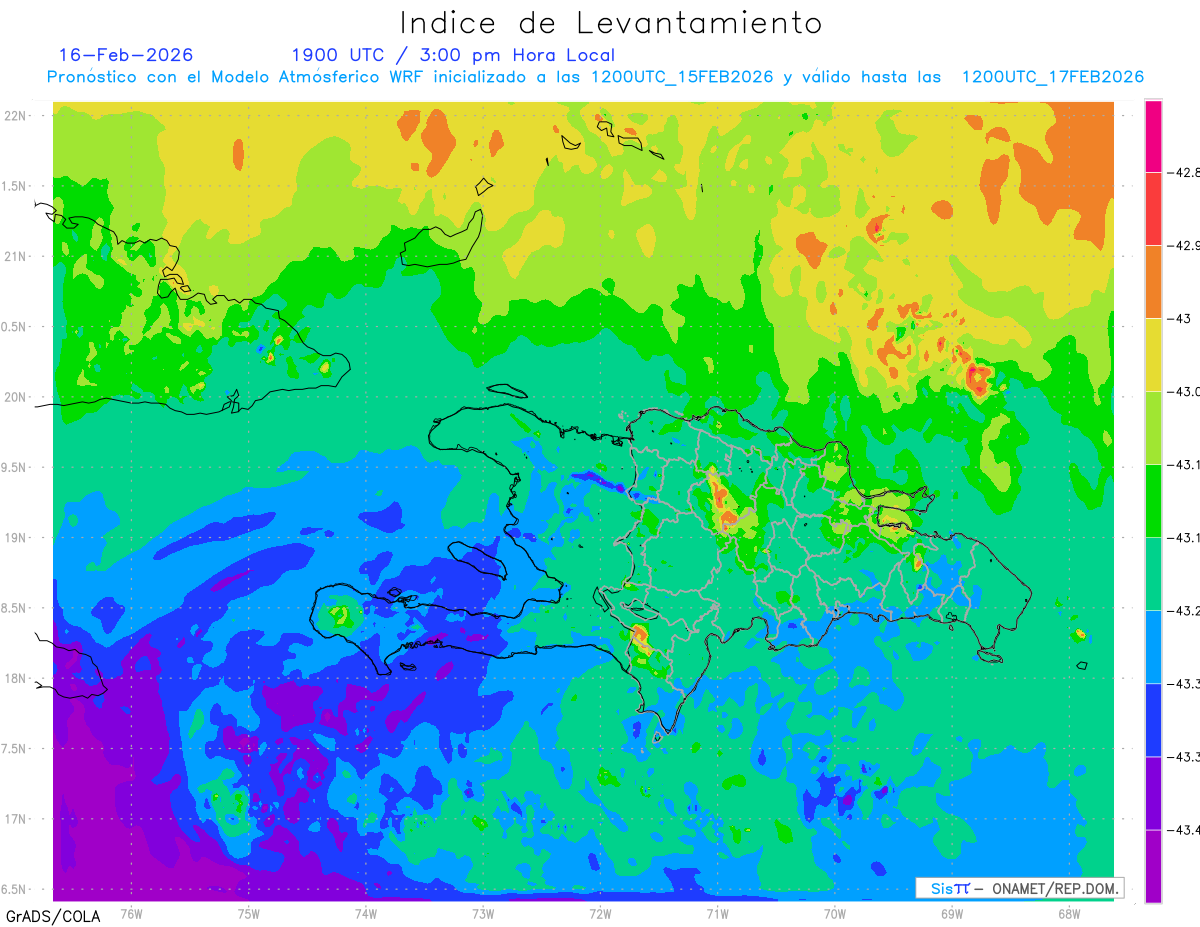Click the '72W' longitude label
The height and width of the screenshot is (927, 1200).
pyautogui.click(x=600, y=914)
